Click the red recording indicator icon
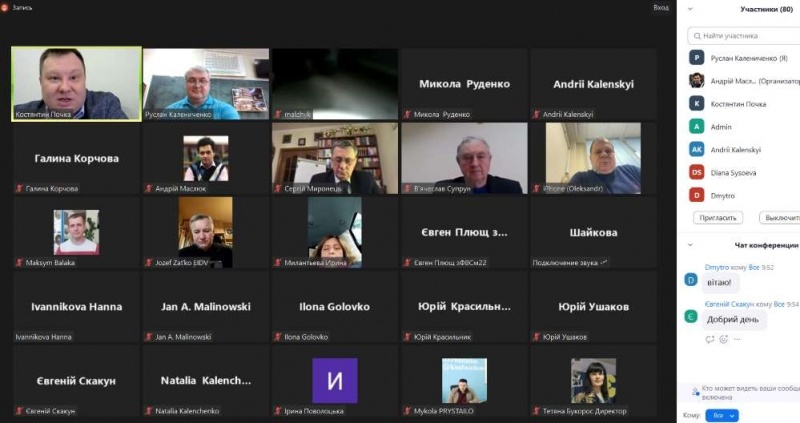Viewport: 800px width, 423px height. click(5, 7)
